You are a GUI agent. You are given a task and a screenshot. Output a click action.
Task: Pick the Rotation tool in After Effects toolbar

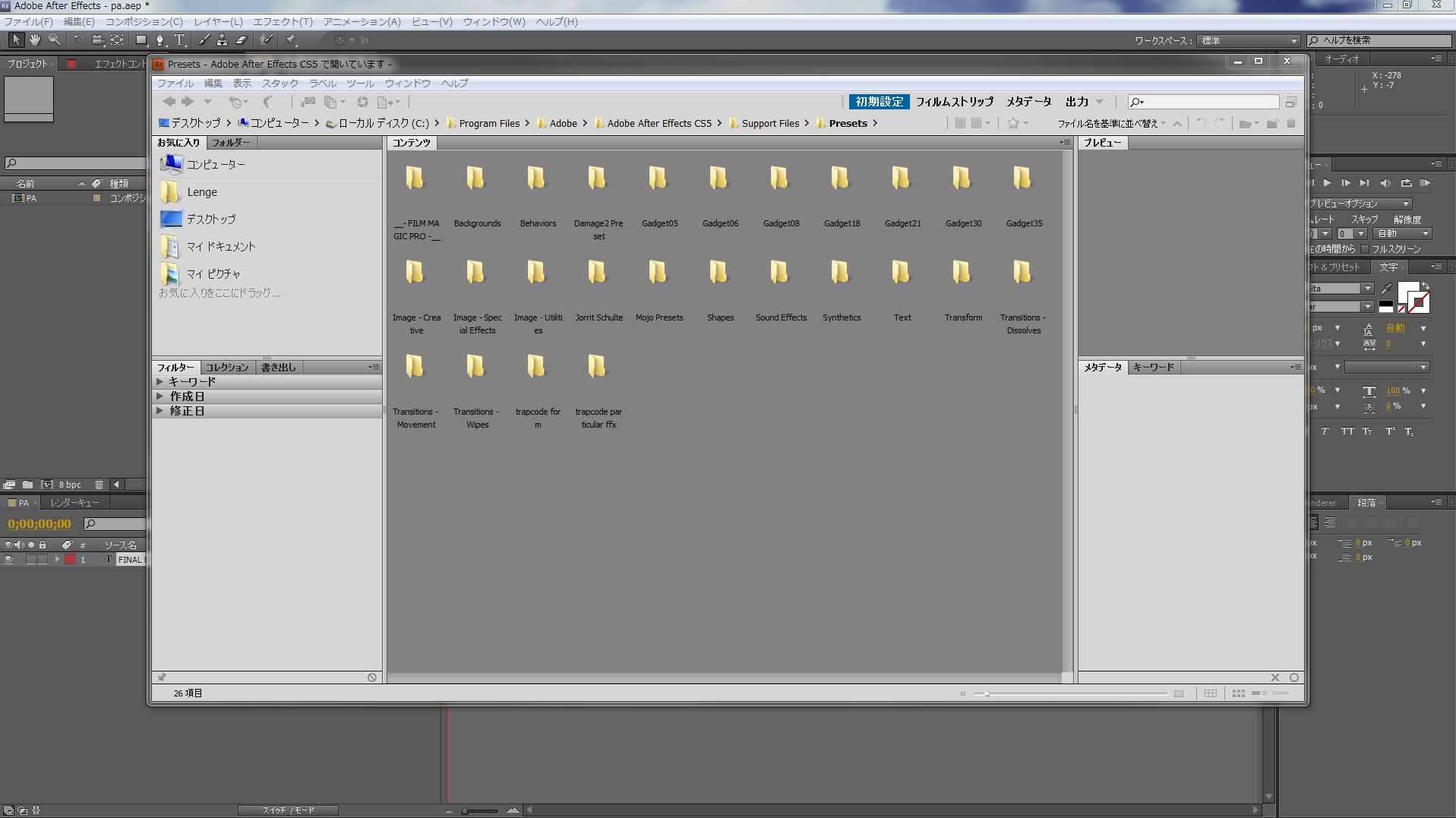(x=78, y=39)
